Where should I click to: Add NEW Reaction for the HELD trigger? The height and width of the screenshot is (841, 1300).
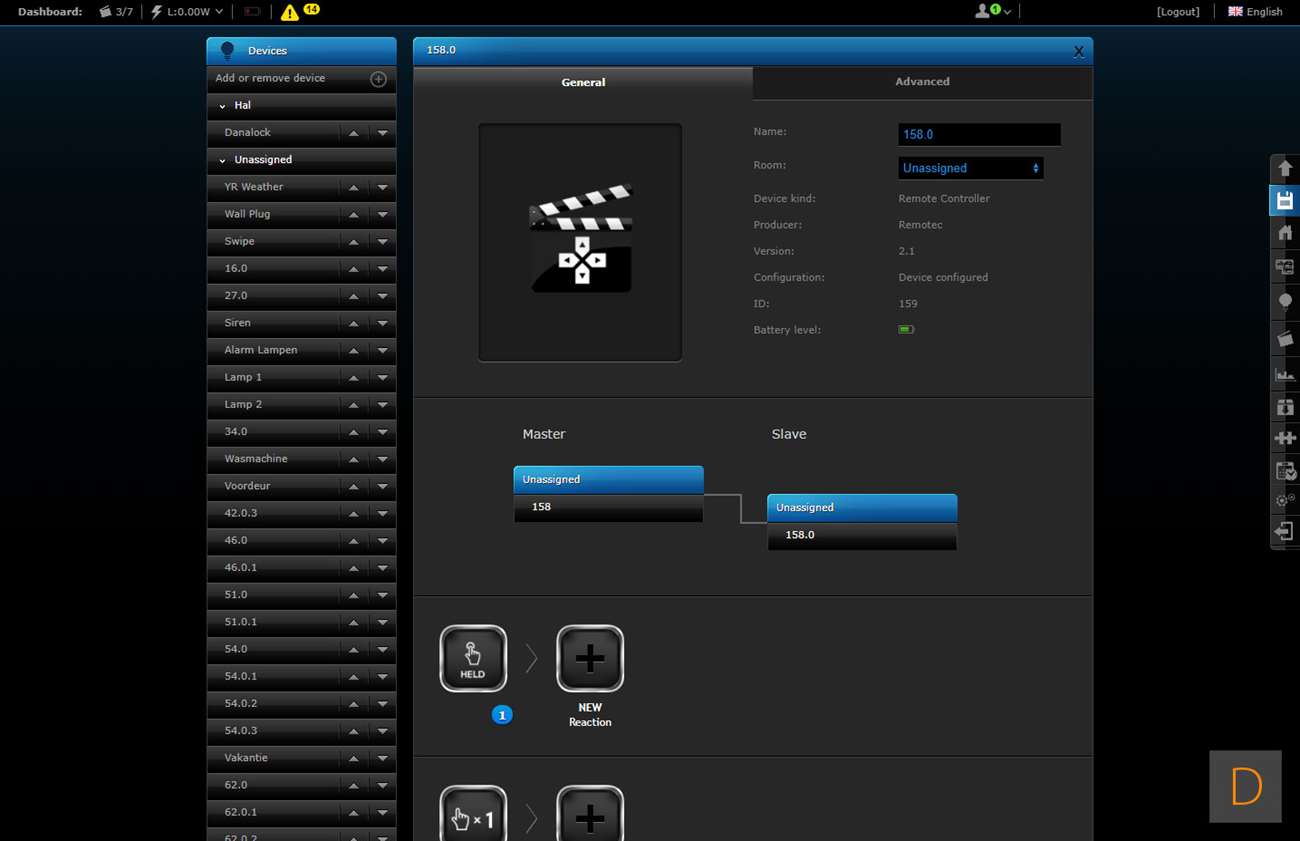(x=590, y=658)
